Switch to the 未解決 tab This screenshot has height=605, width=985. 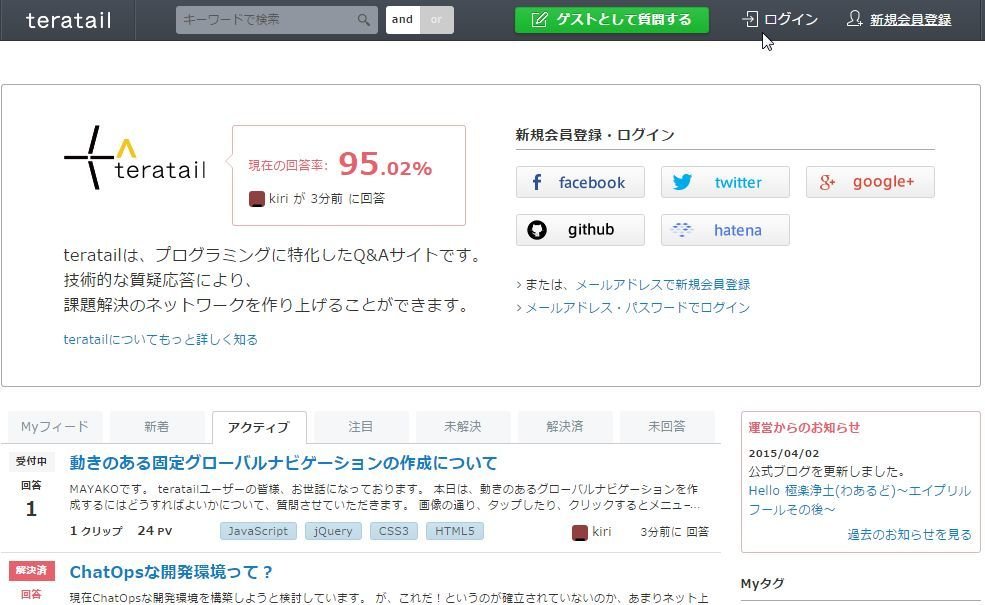[x=463, y=427]
